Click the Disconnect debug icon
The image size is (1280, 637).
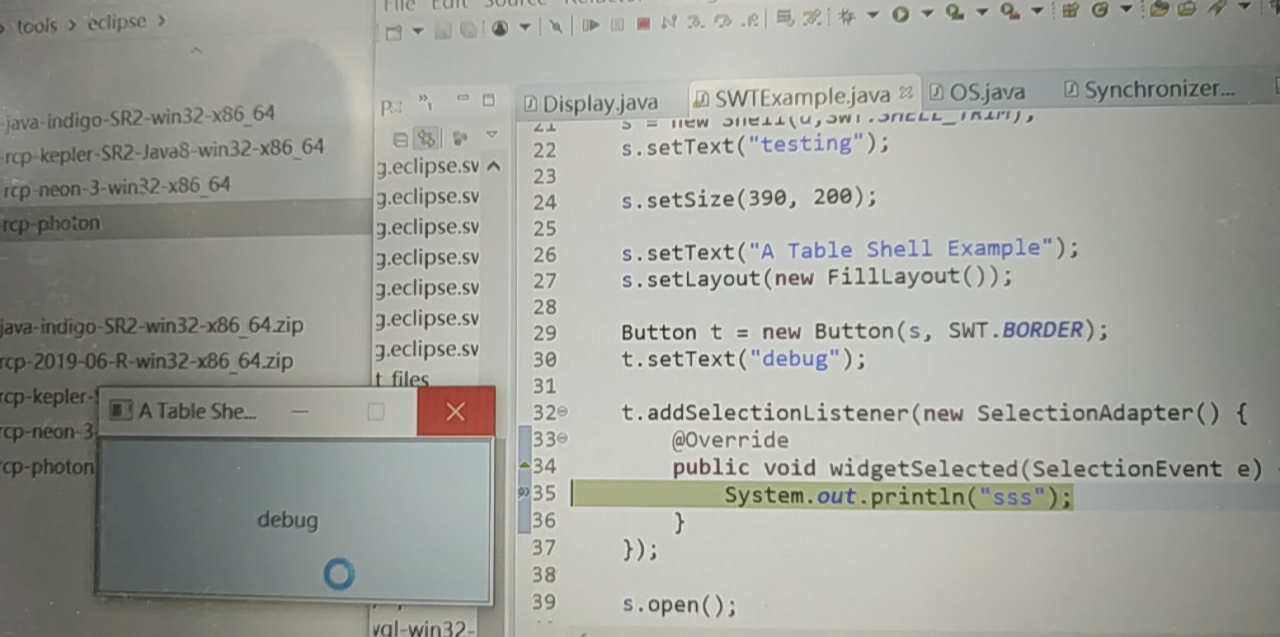[669, 23]
